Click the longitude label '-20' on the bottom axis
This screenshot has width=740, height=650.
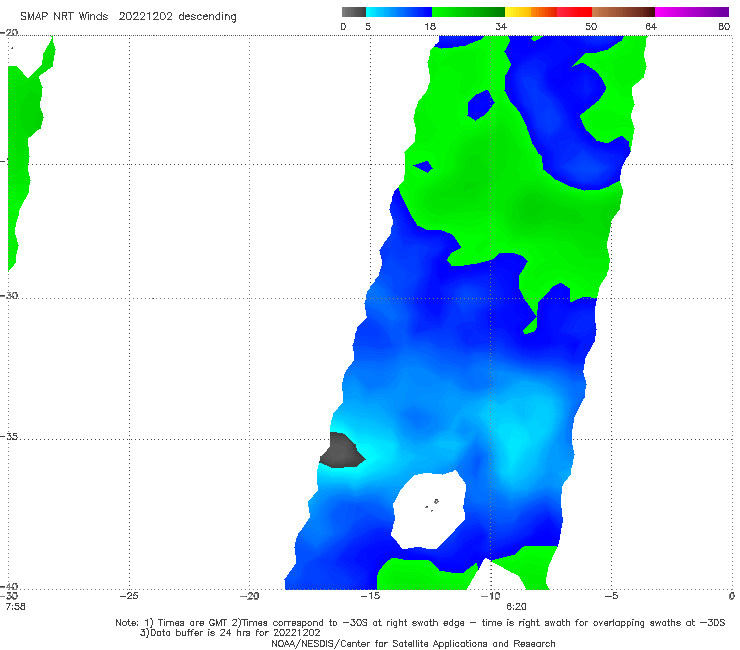(250, 596)
